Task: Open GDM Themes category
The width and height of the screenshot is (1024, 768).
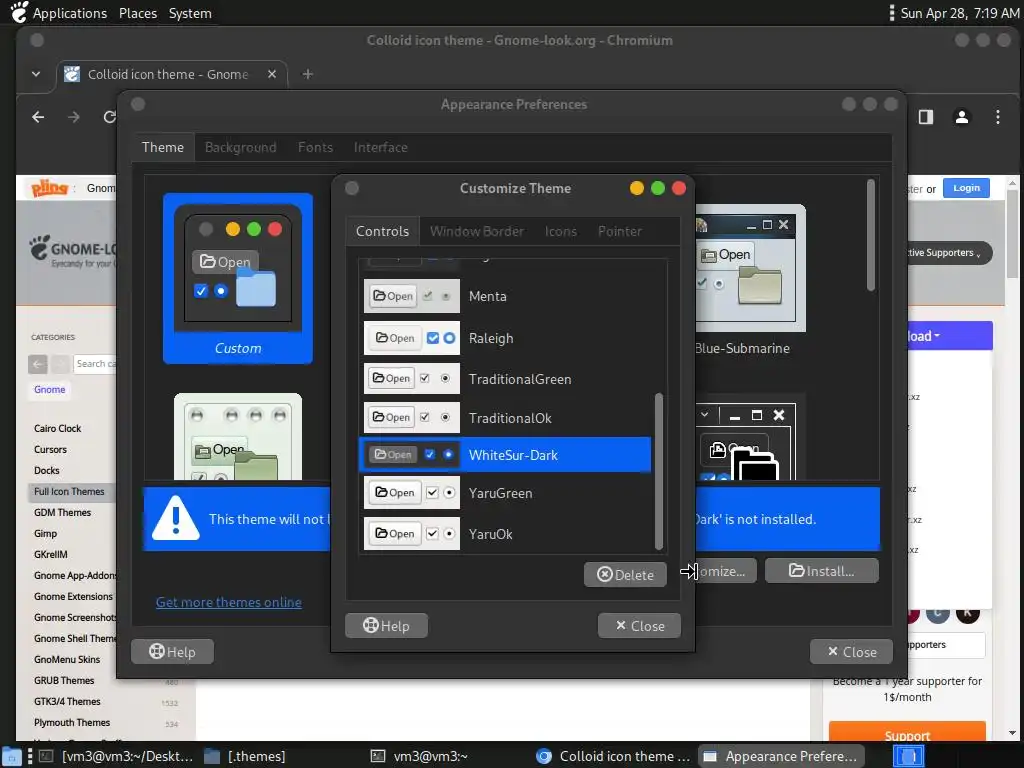Action: (x=63, y=512)
